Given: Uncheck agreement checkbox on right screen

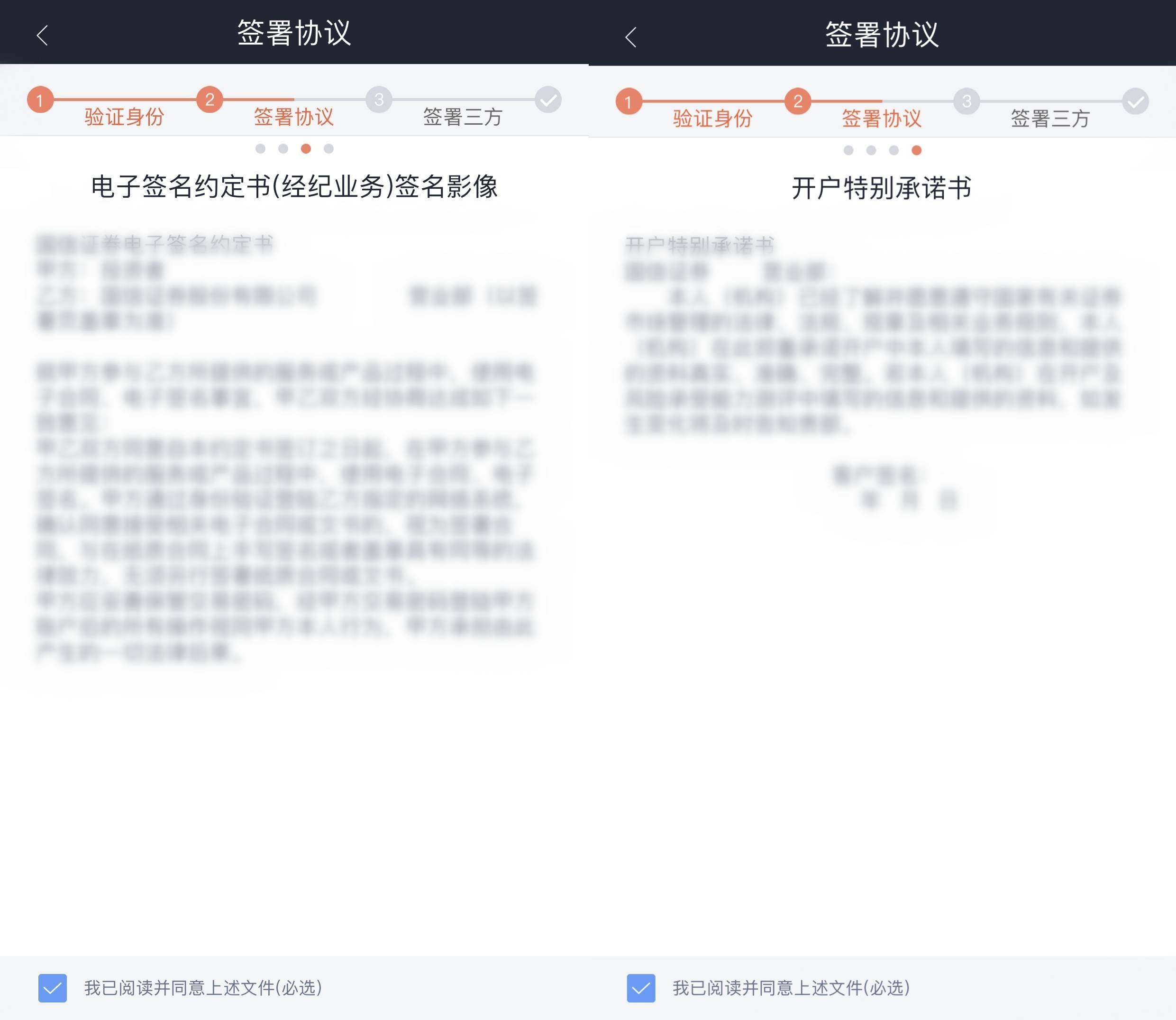Looking at the screenshot, I should (x=641, y=988).
